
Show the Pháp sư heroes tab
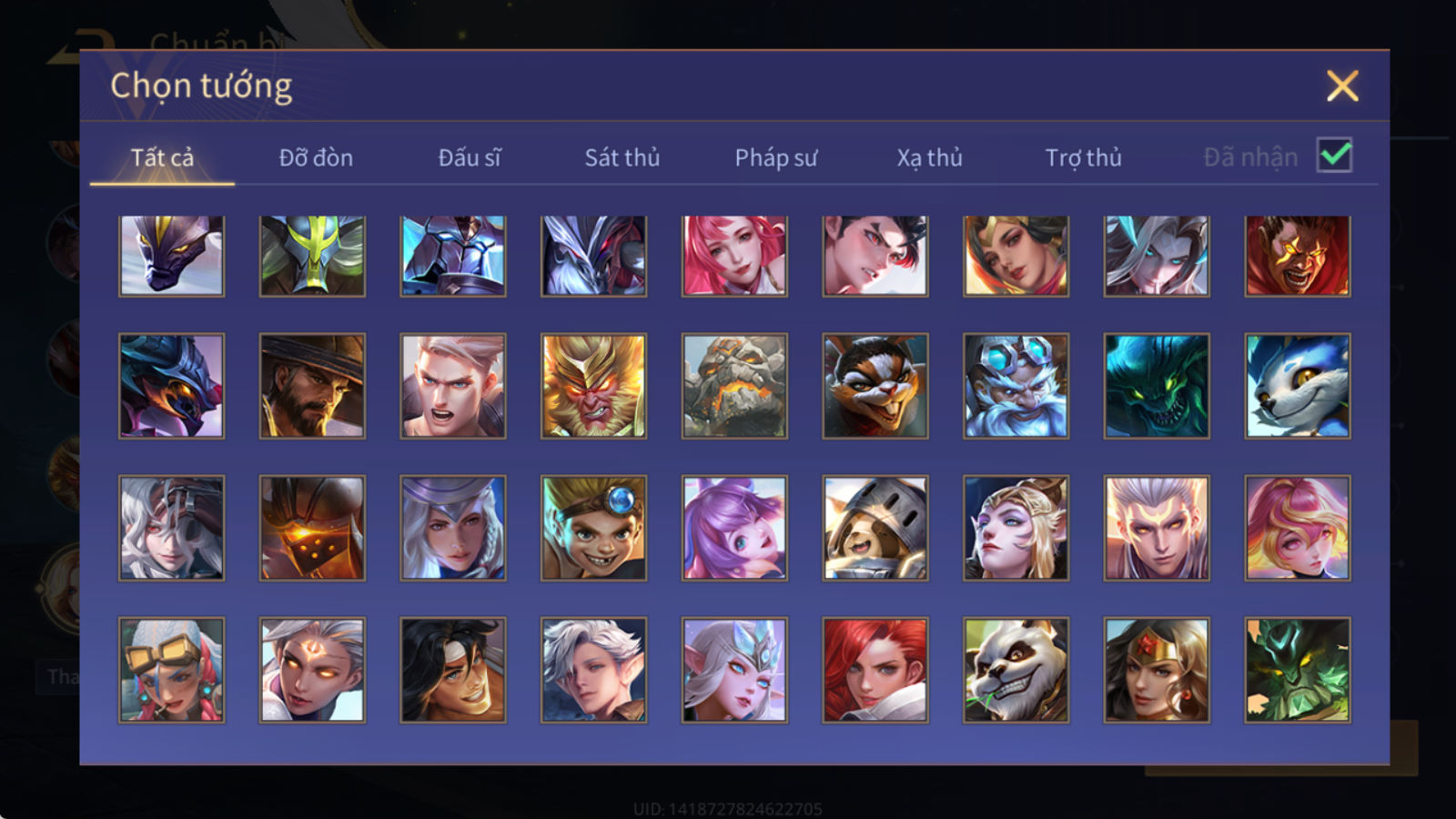coord(775,157)
